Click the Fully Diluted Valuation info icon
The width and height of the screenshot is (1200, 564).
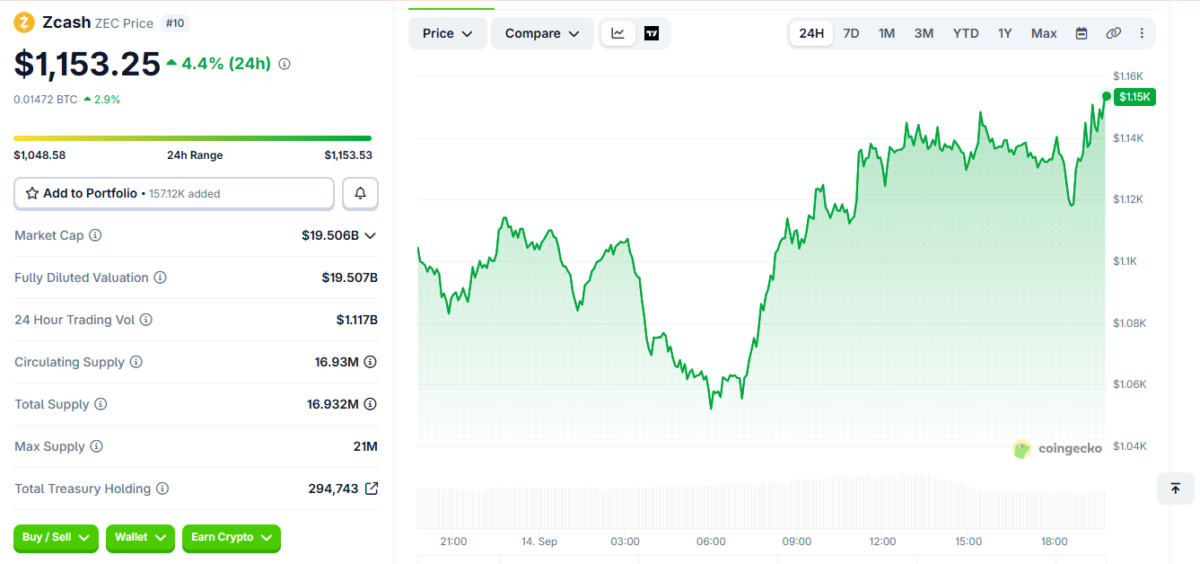160,278
